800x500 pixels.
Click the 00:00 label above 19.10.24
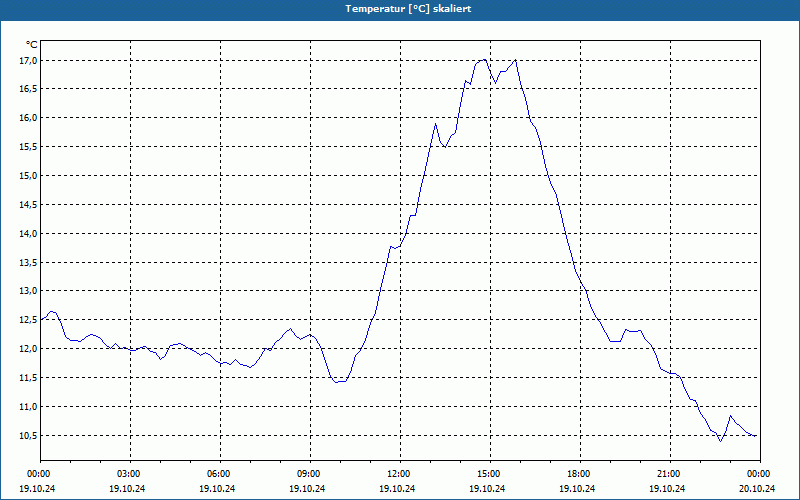(x=40, y=474)
